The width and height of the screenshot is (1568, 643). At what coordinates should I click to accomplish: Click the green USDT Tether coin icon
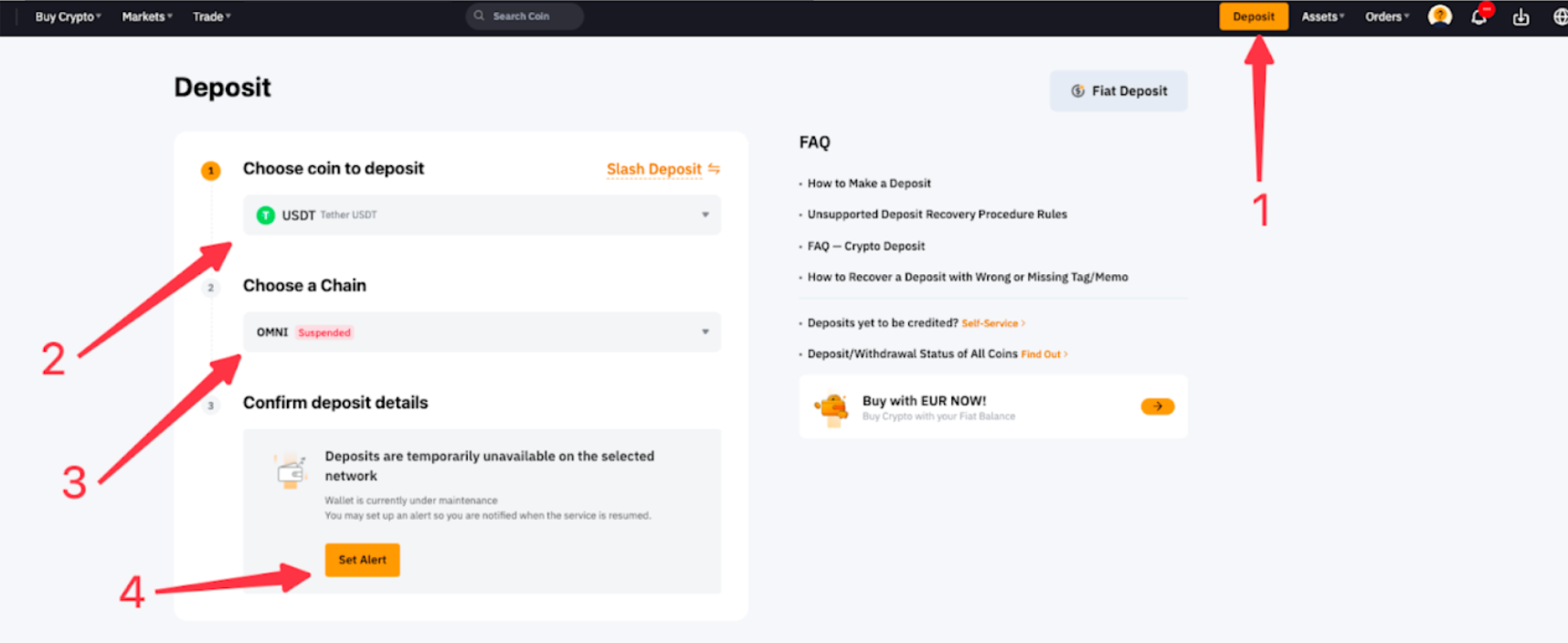point(266,216)
